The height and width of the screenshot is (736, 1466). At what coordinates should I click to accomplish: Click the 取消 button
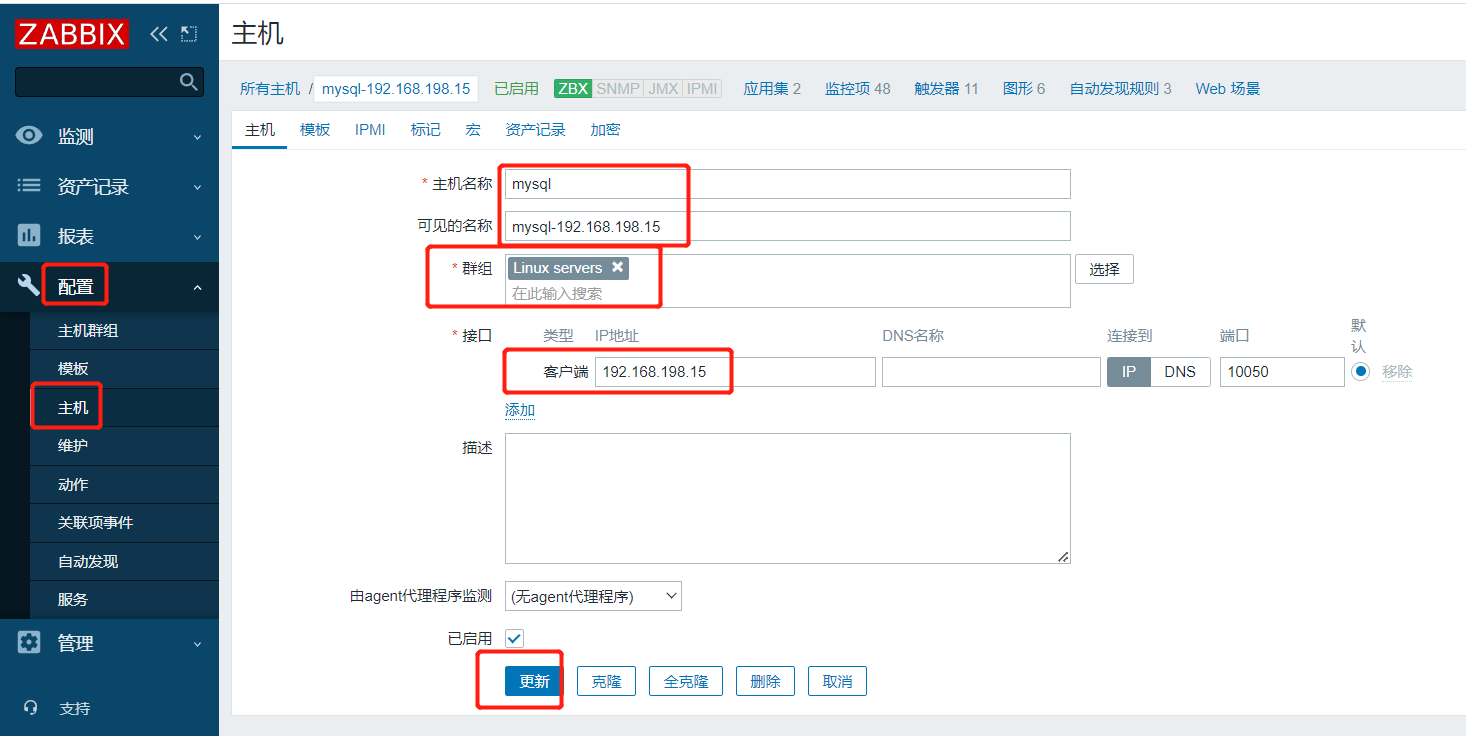pyautogui.click(x=837, y=681)
